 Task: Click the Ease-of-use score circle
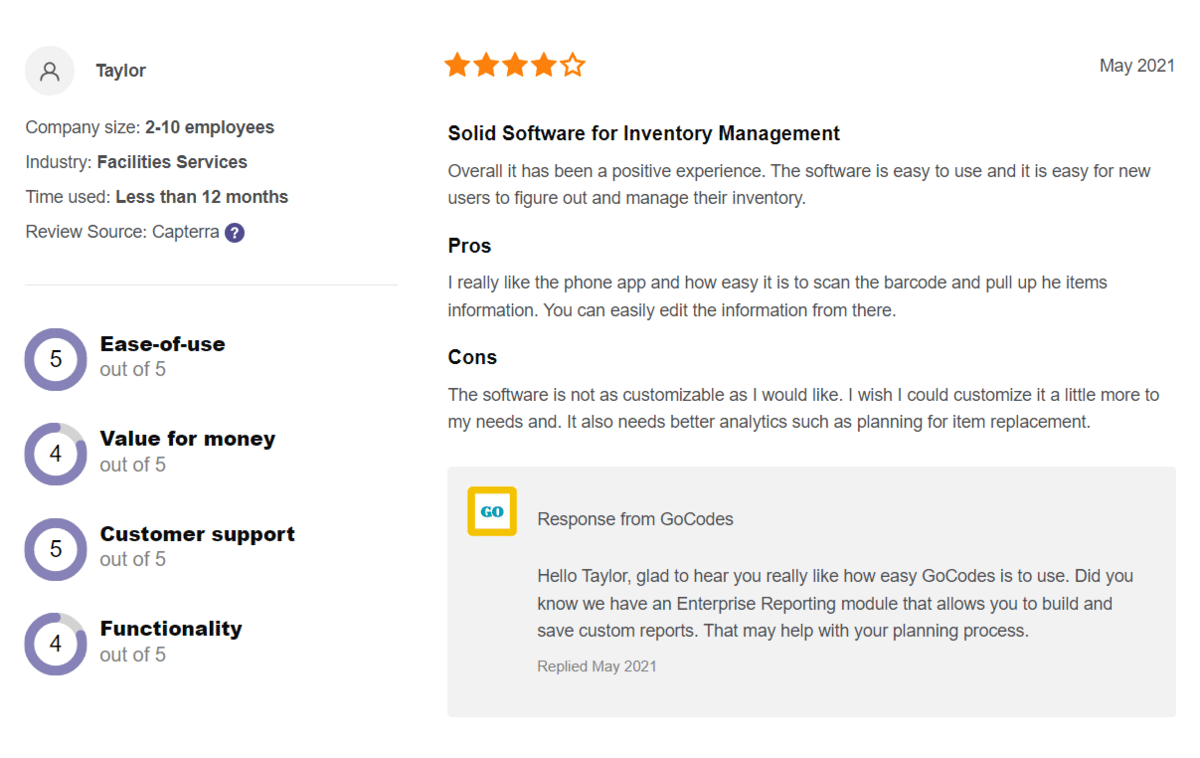point(56,359)
